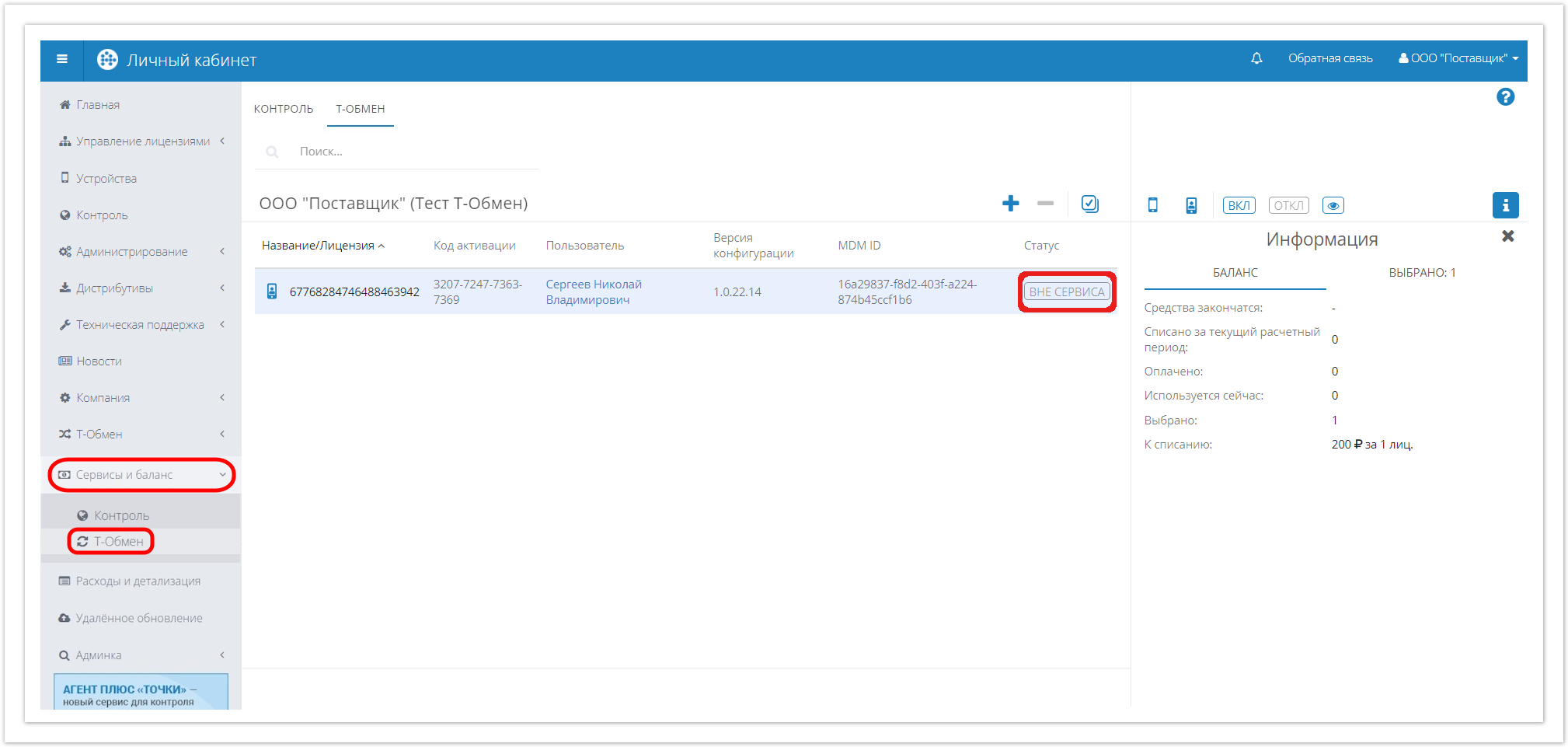Toggle the select-all checkbox icon
Image resolution: width=1568 pixels, height=747 pixels.
1090,204
